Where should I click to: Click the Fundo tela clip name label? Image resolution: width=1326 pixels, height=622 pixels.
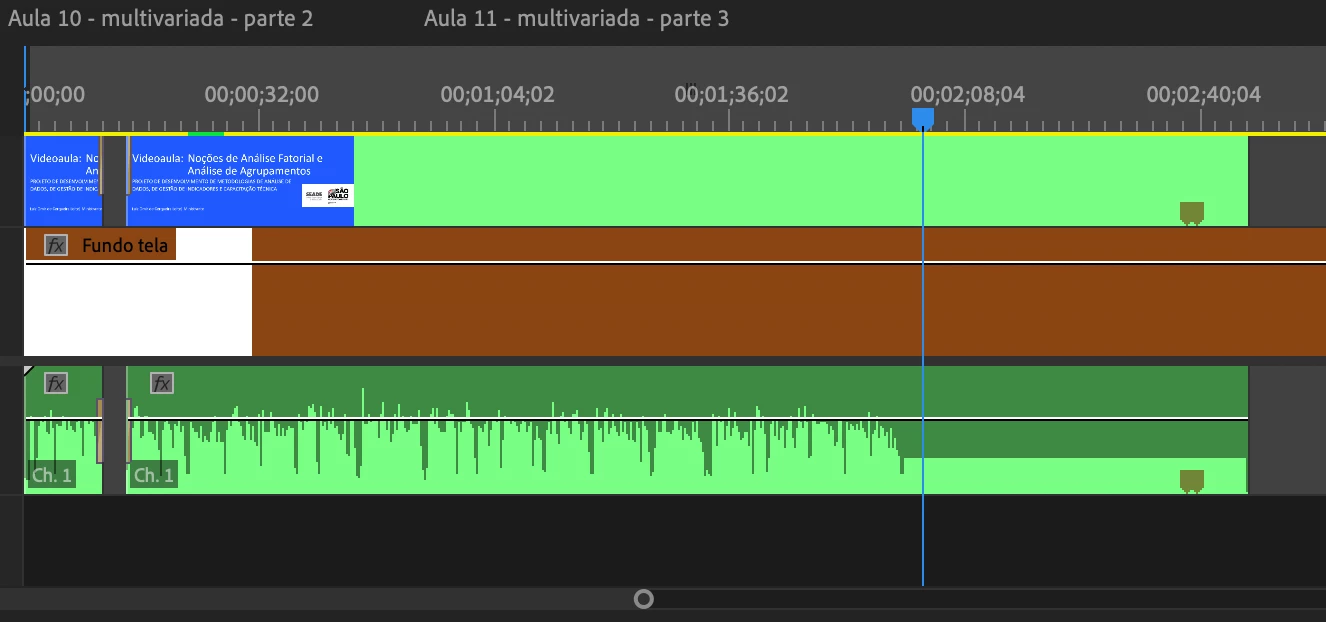[x=125, y=245]
